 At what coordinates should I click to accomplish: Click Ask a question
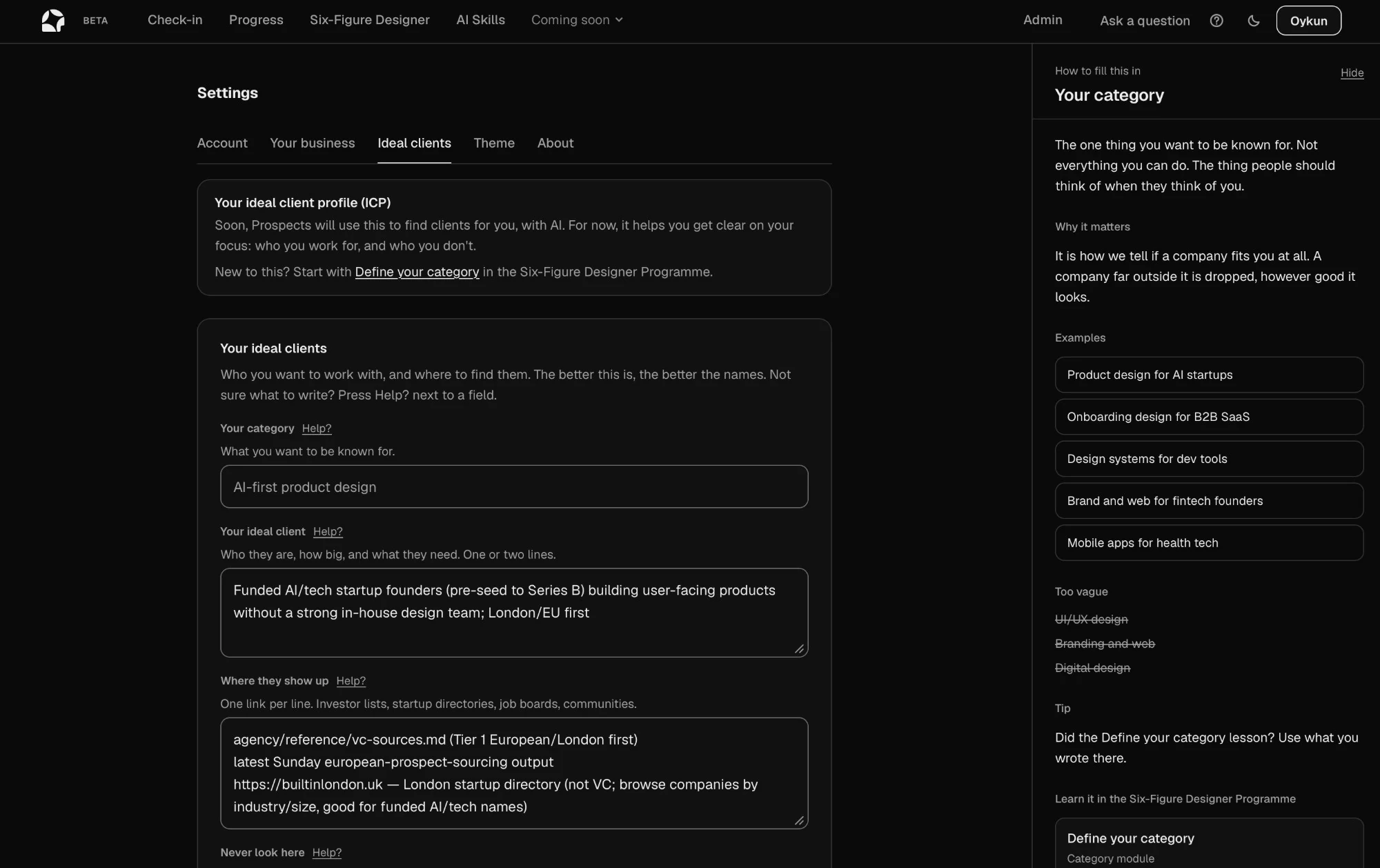[x=1145, y=21]
